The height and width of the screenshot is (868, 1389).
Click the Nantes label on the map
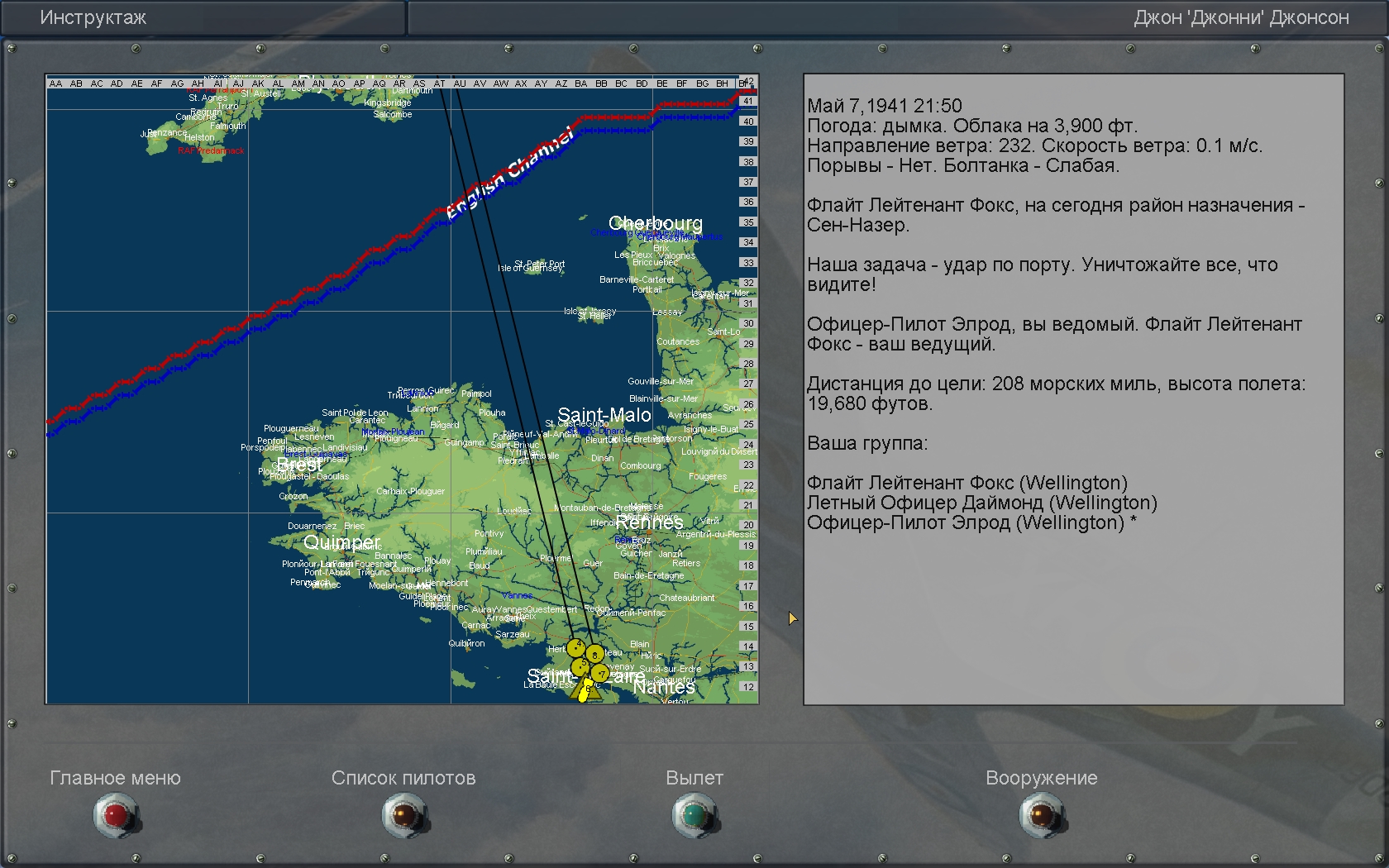pos(664,687)
